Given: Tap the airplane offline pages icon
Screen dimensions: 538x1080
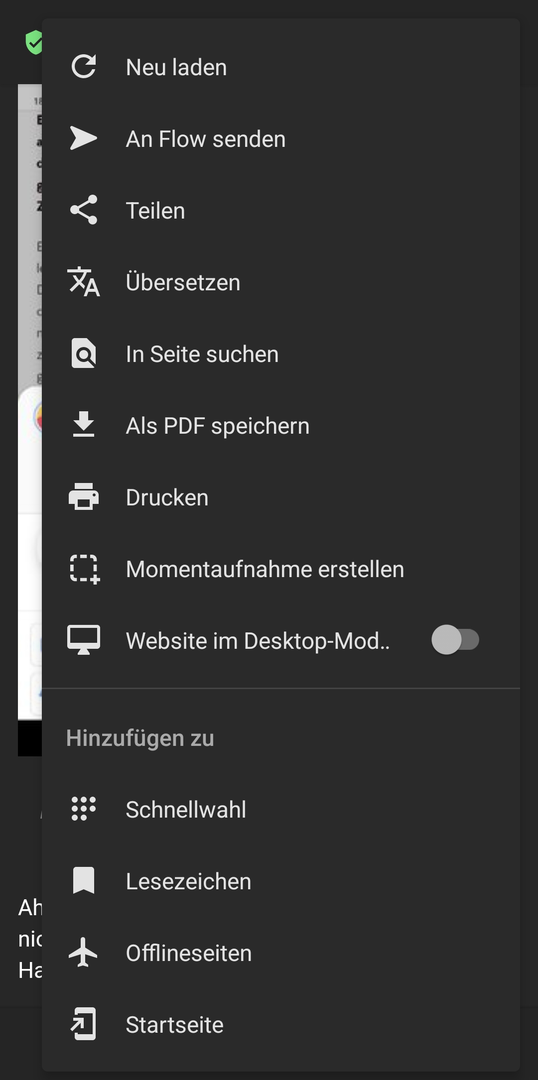Looking at the screenshot, I should (83, 953).
